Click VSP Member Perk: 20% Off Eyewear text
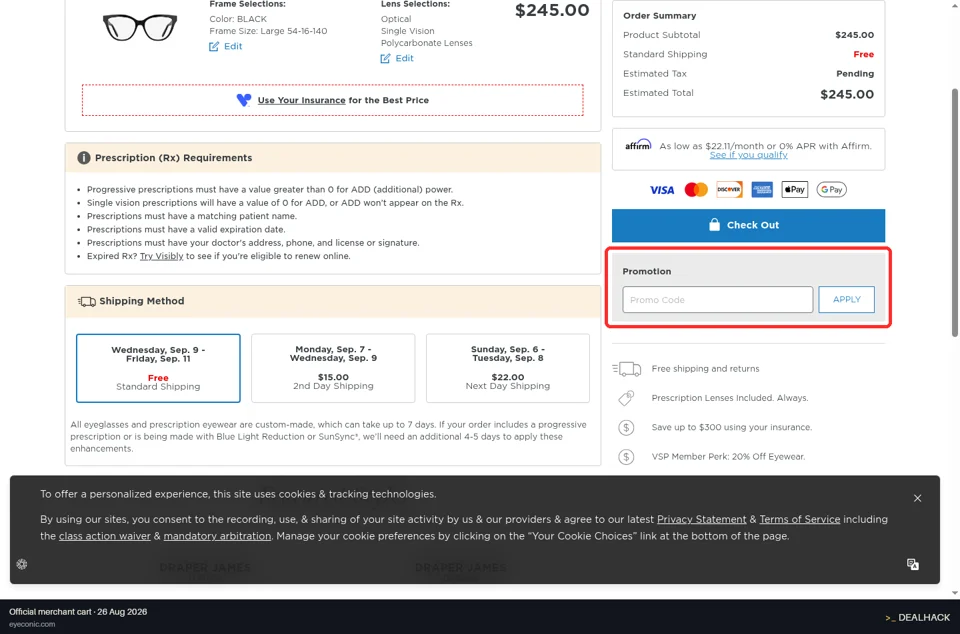 [x=728, y=457]
